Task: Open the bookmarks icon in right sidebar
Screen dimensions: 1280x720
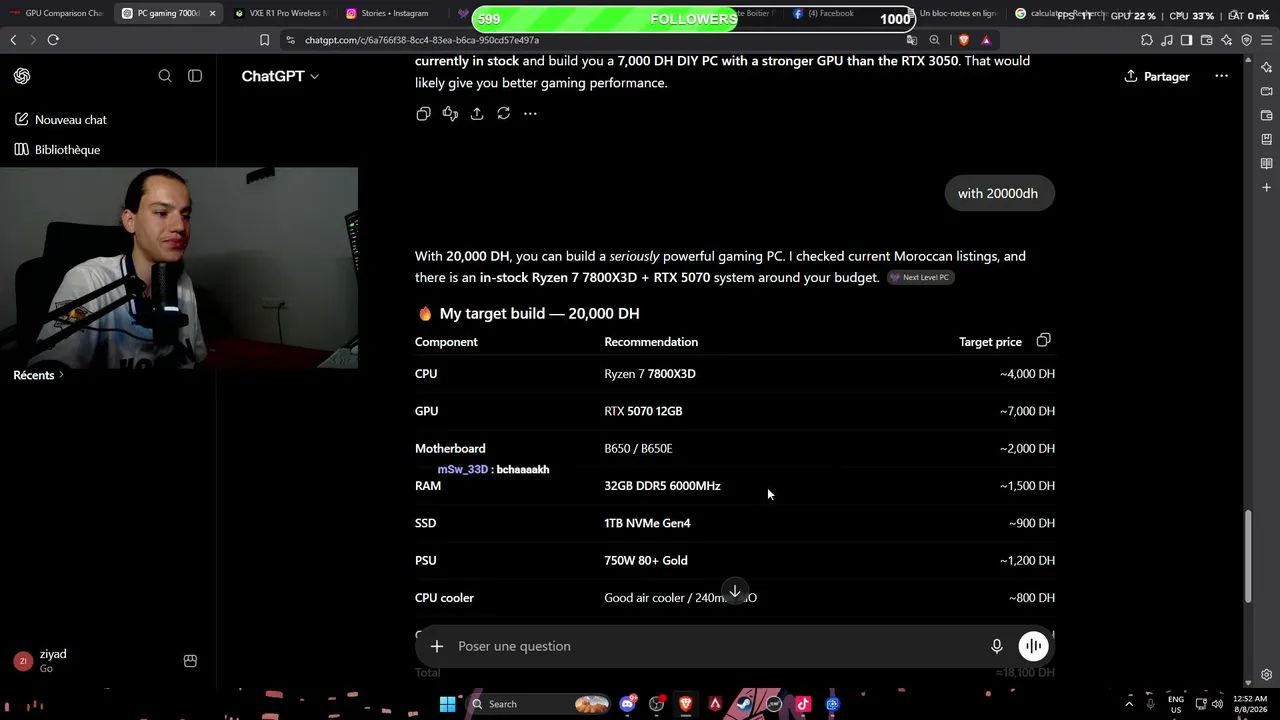Action: point(1266,139)
